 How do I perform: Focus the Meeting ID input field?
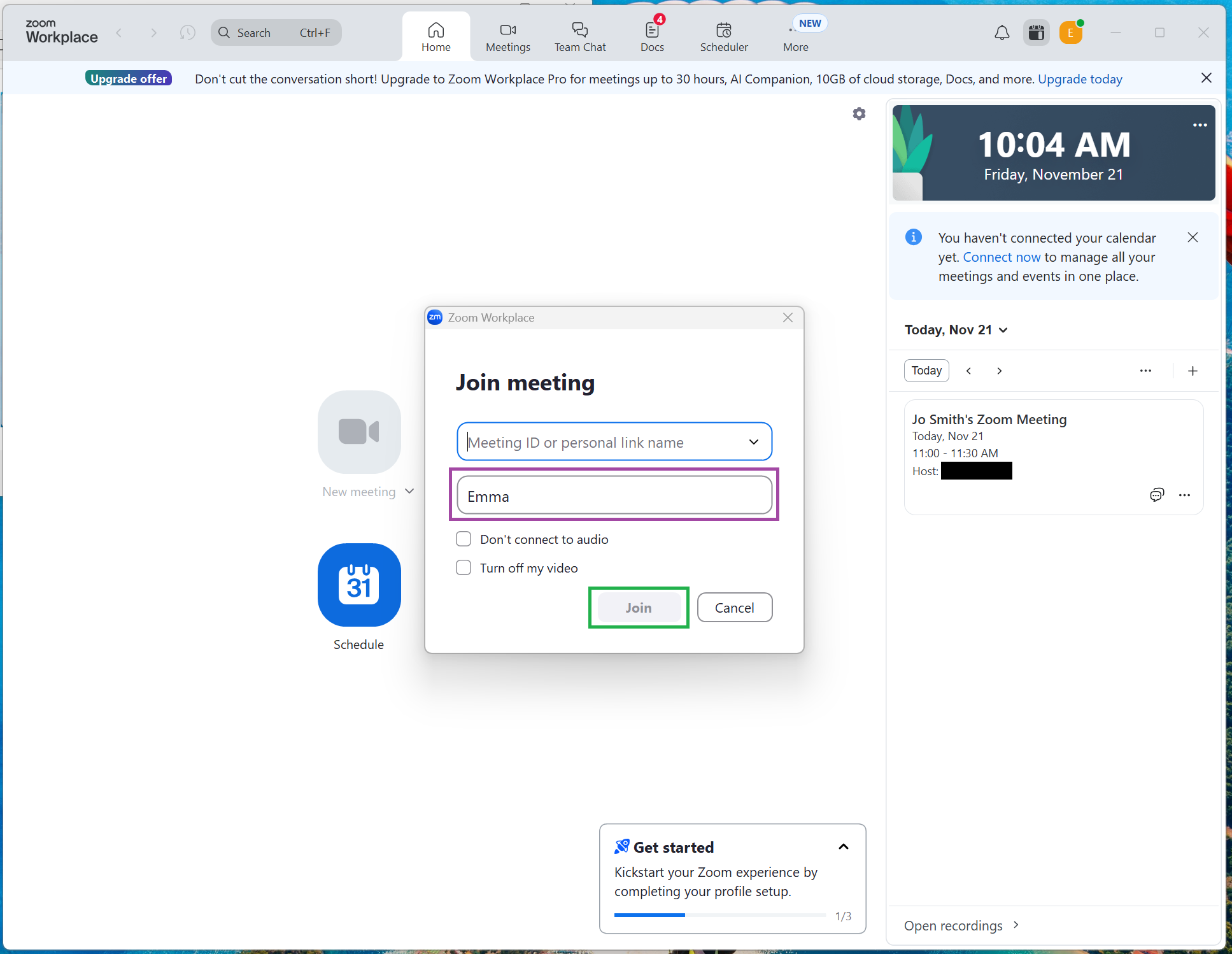614,442
